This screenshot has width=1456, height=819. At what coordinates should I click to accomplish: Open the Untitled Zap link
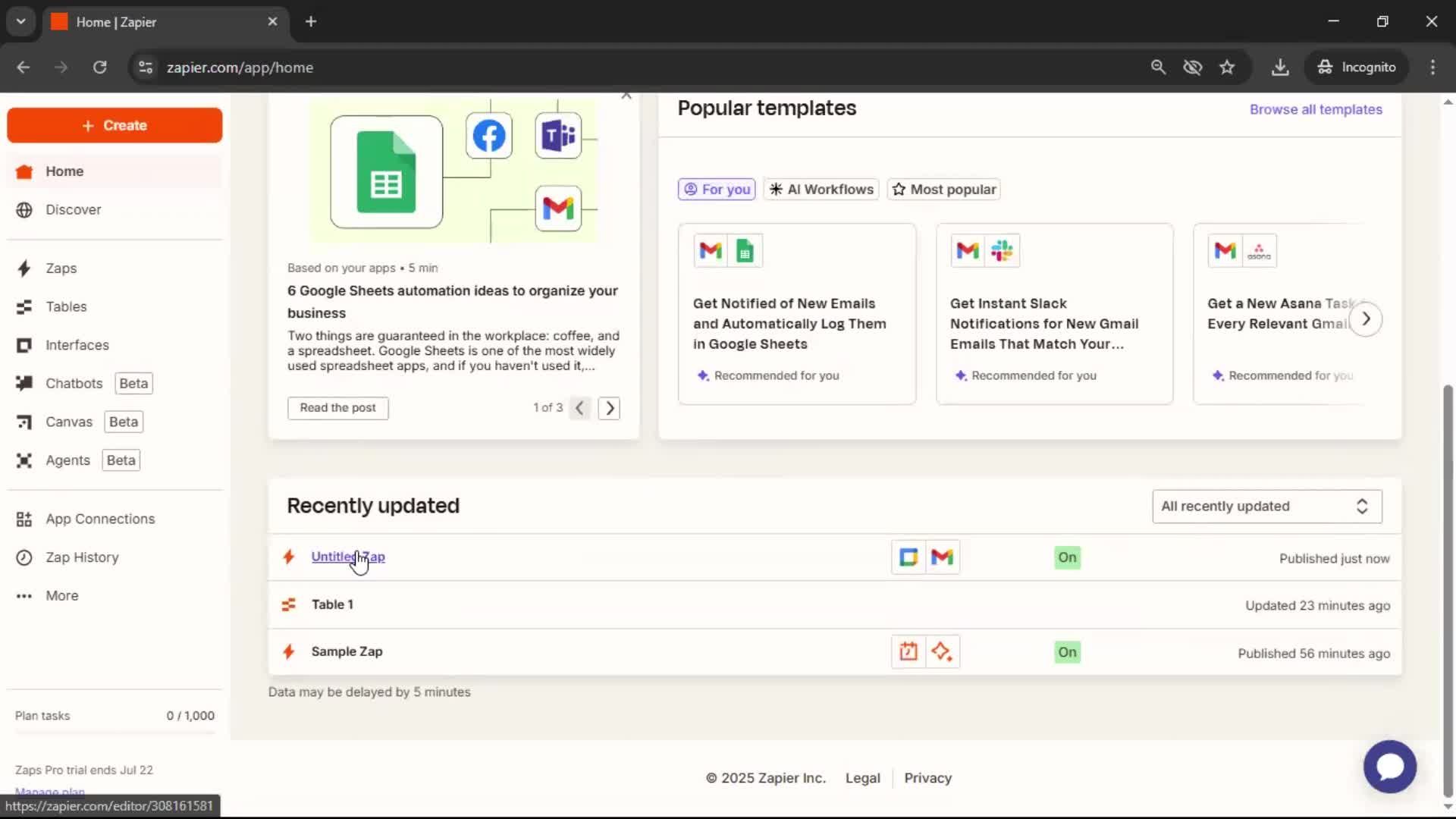point(348,557)
